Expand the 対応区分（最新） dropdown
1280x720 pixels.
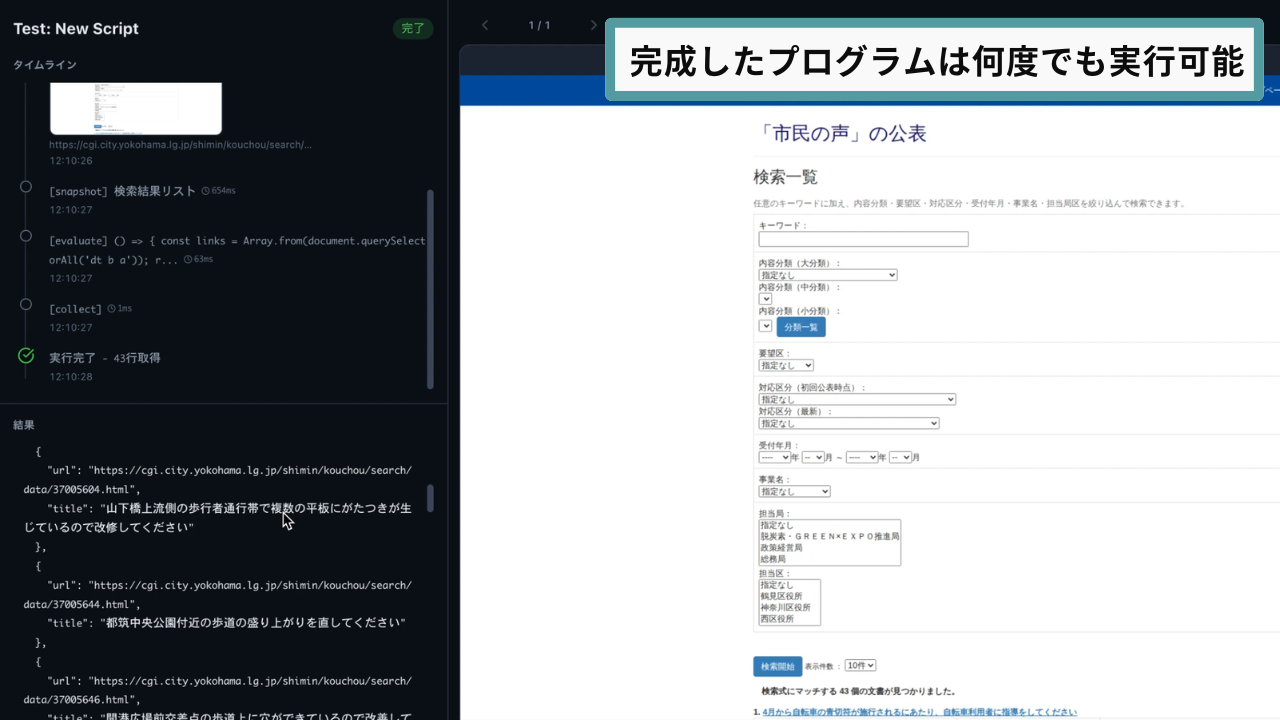848,424
